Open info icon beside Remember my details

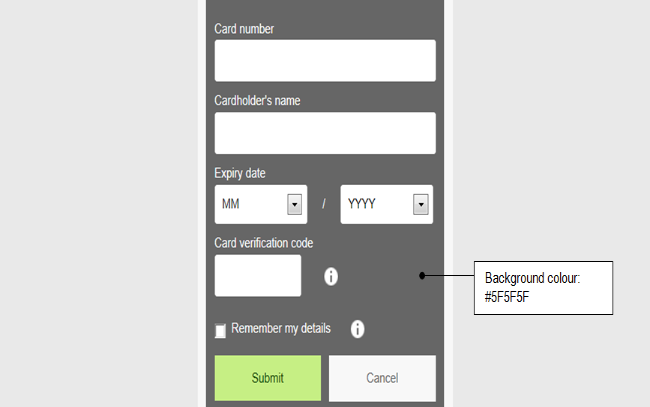click(357, 328)
